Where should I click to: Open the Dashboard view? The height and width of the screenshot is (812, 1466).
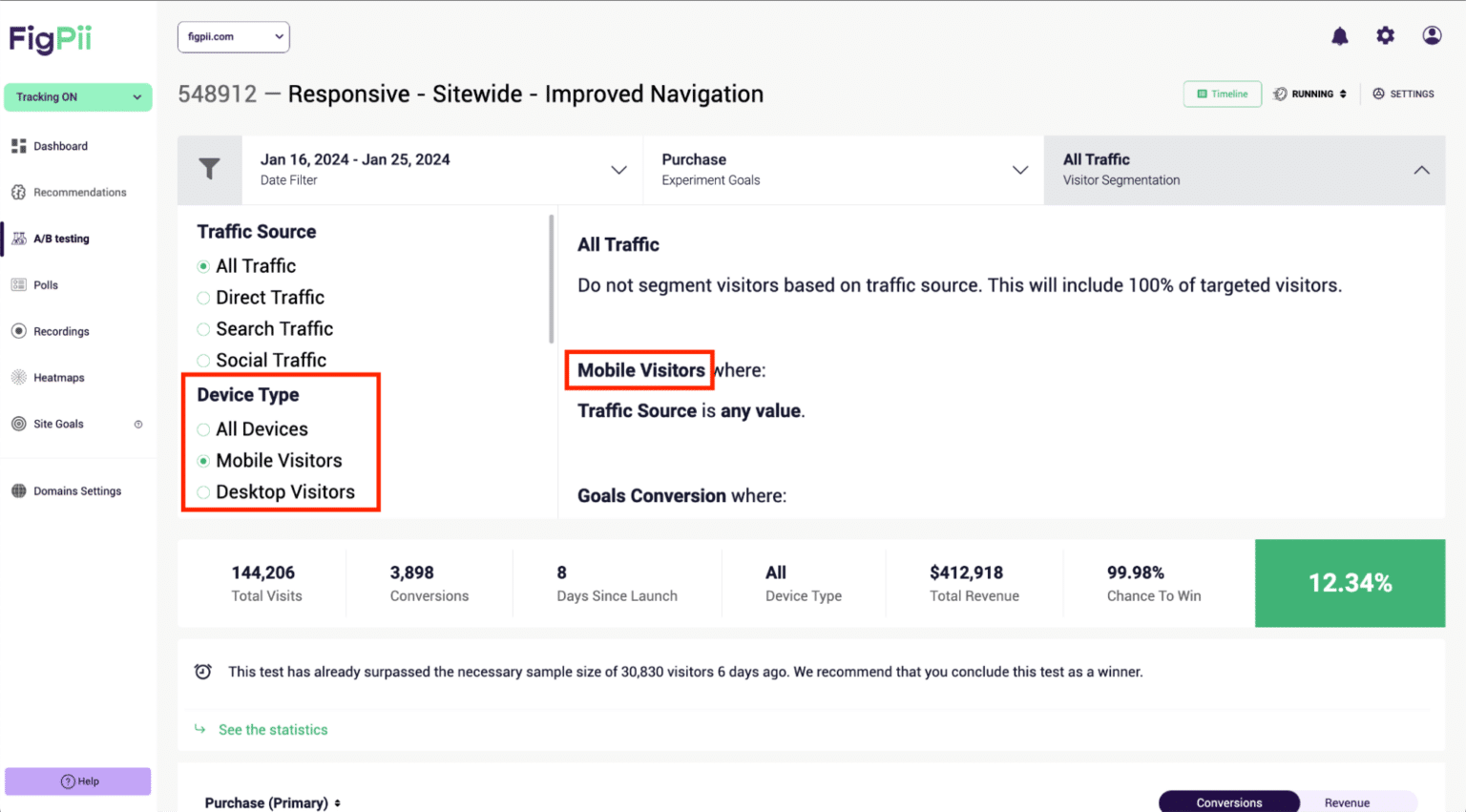[x=61, y=145]
